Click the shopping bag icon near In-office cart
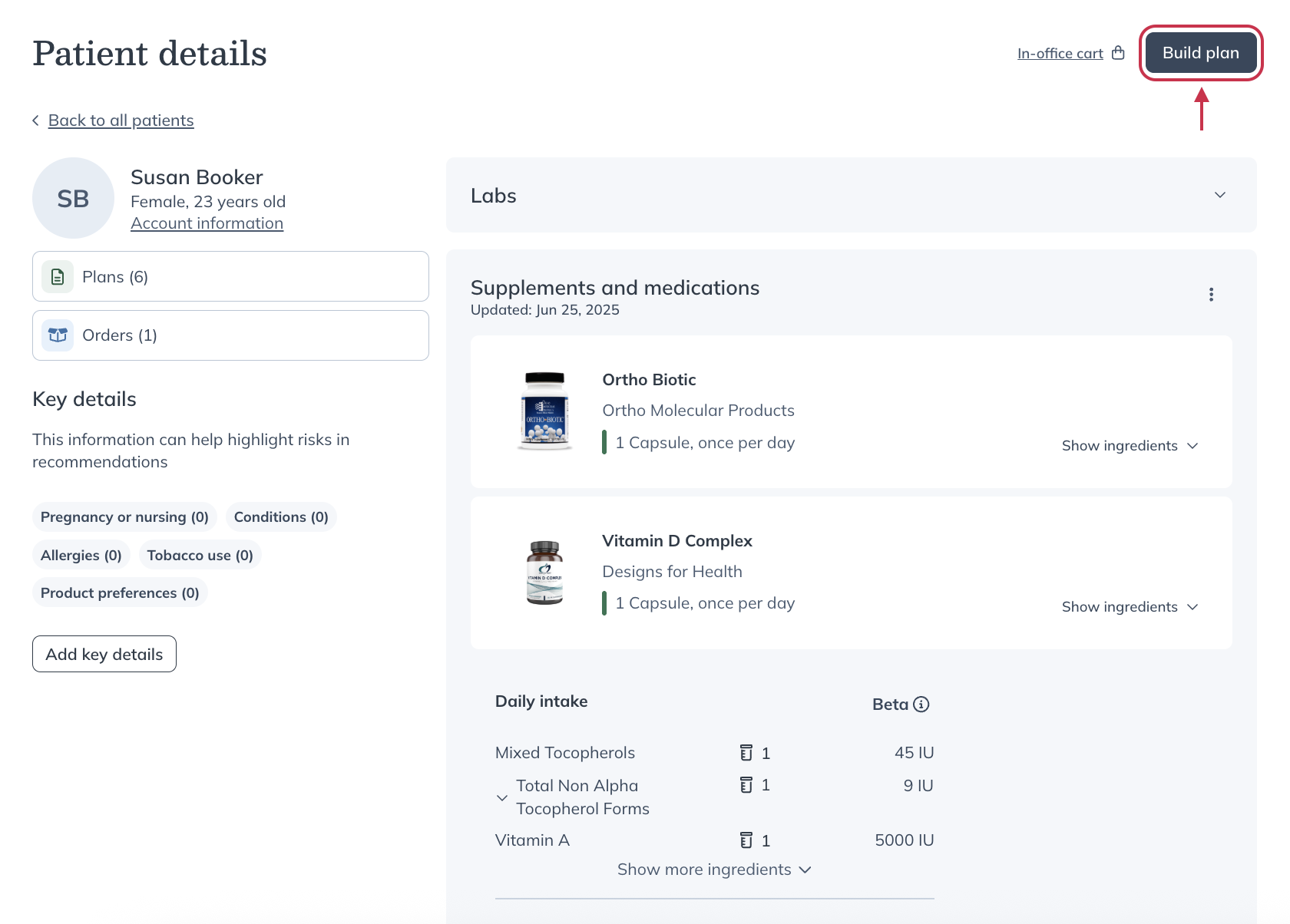This screenshot has height=924, width=1290. 1120,52
